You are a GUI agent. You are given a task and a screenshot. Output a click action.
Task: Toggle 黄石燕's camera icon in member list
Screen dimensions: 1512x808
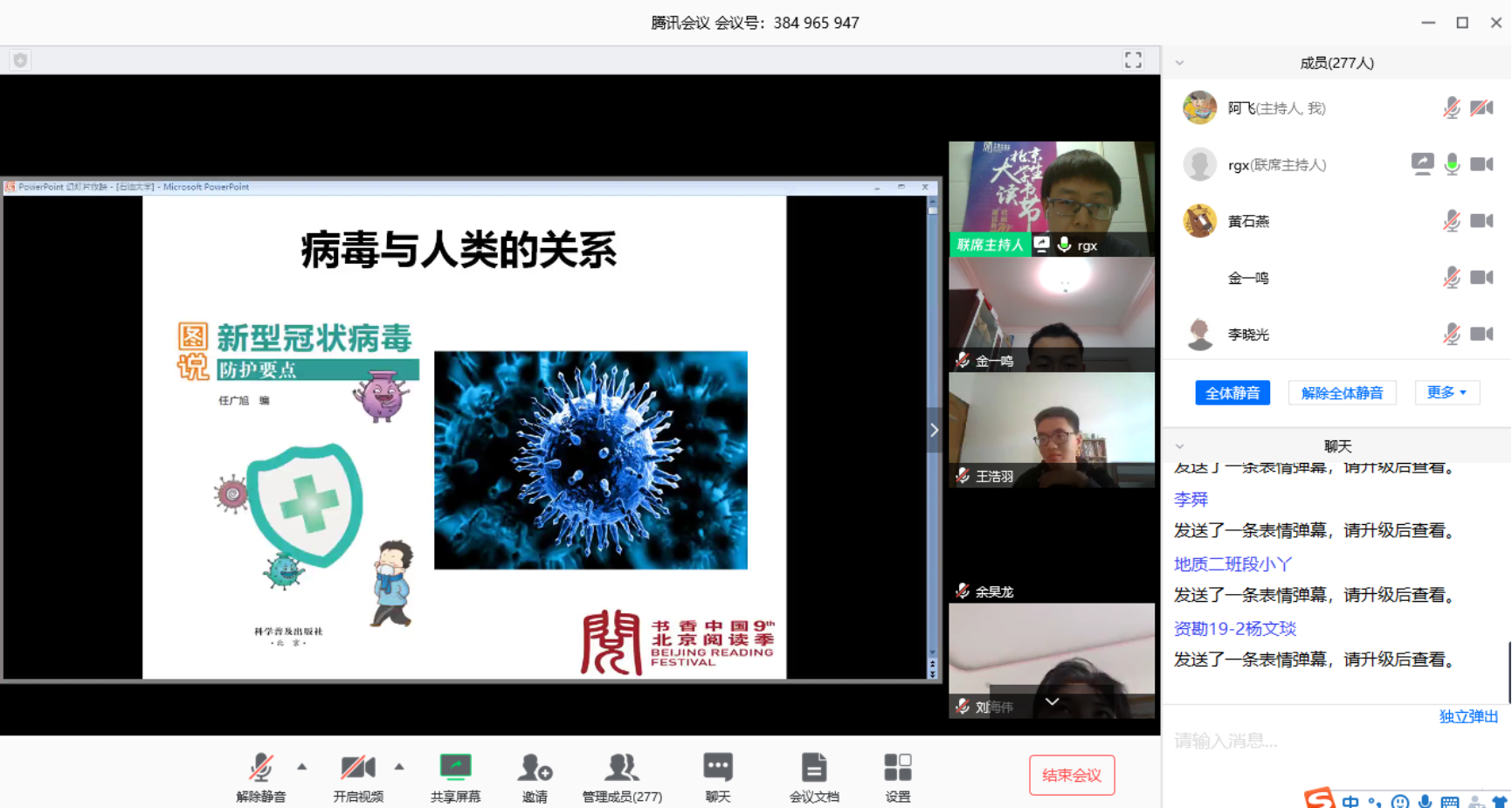pos(1481,221)
